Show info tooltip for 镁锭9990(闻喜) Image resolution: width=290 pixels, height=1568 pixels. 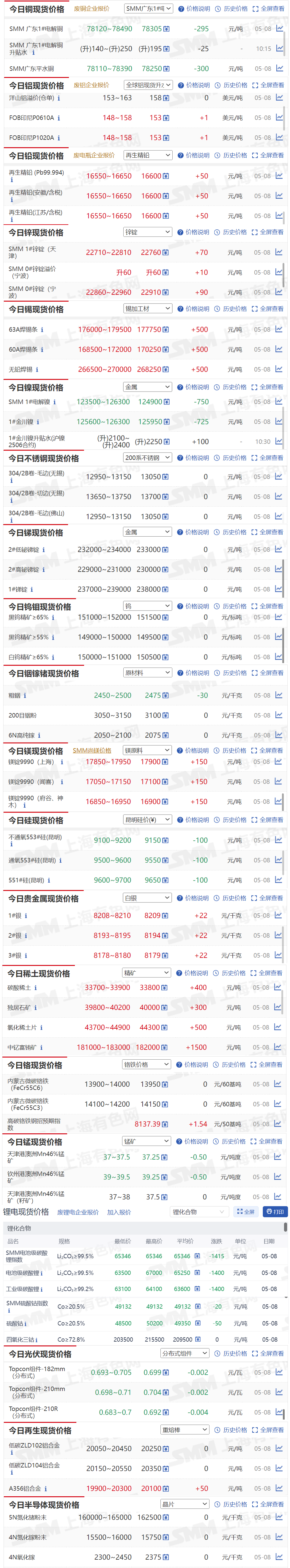click(x=62, y=782)
